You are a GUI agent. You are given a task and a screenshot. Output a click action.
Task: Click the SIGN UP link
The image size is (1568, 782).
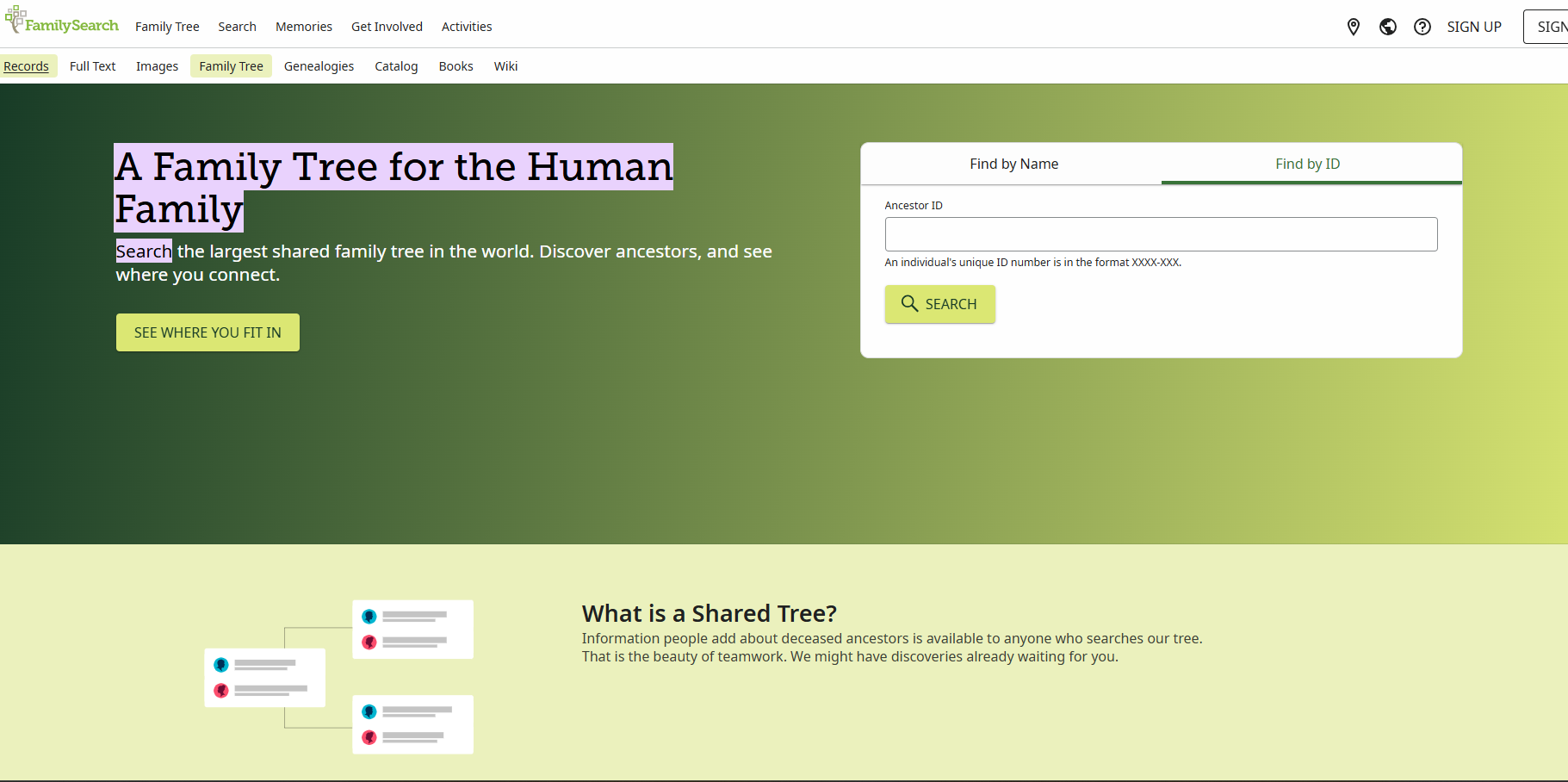click(1474, 27)
